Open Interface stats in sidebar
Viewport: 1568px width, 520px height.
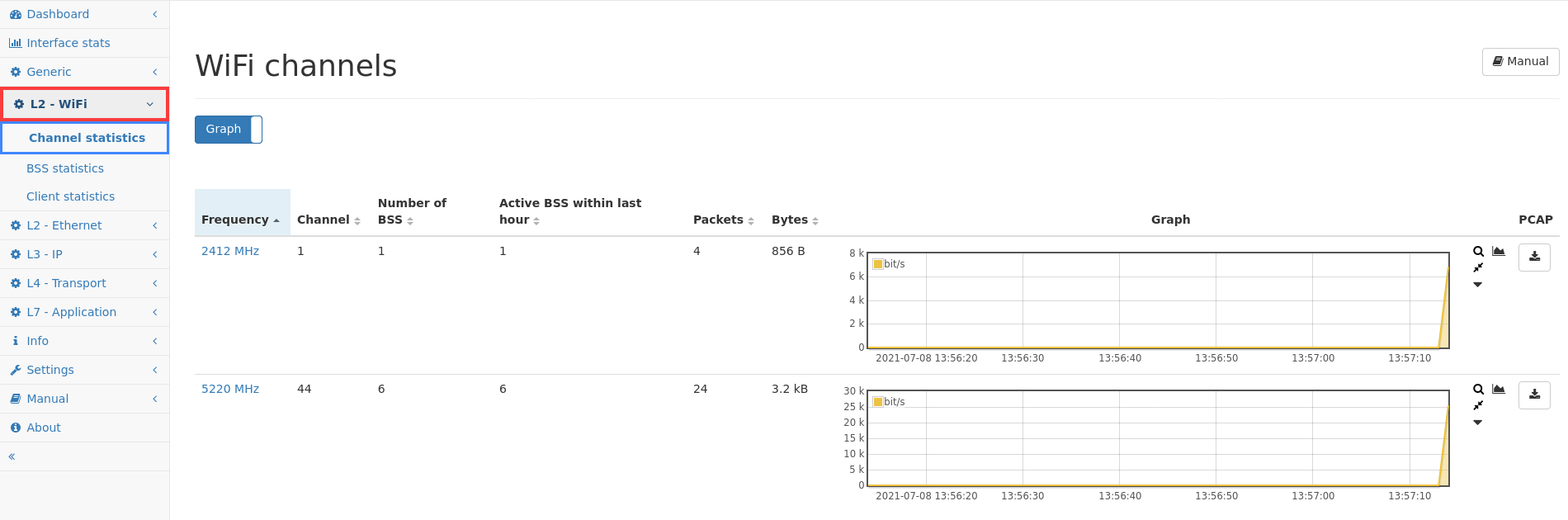68,43
